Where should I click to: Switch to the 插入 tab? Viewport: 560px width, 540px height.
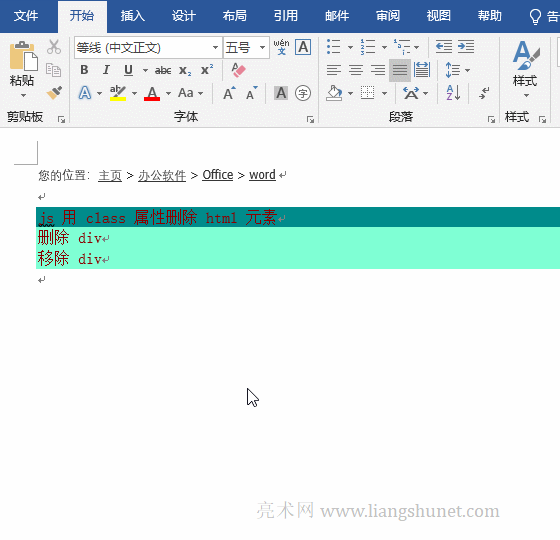[132, 16]
